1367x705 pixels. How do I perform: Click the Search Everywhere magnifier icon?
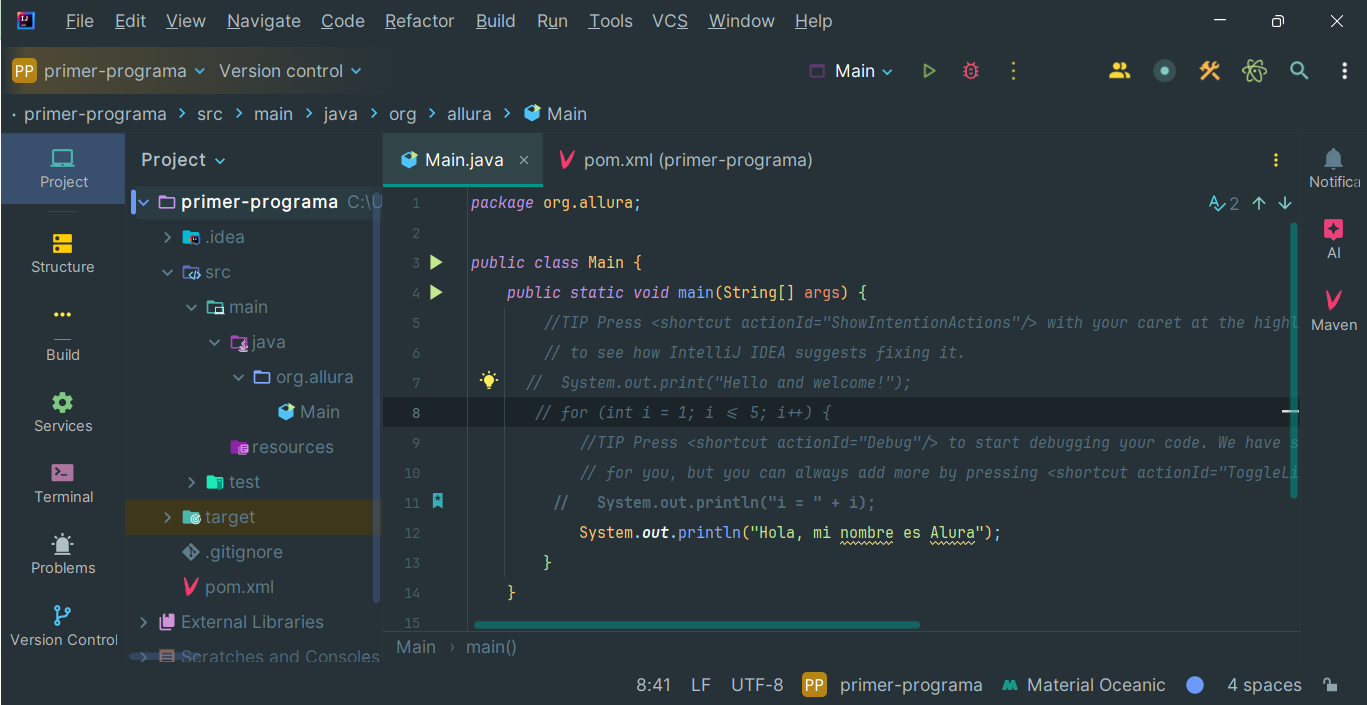pos(1298,71)
